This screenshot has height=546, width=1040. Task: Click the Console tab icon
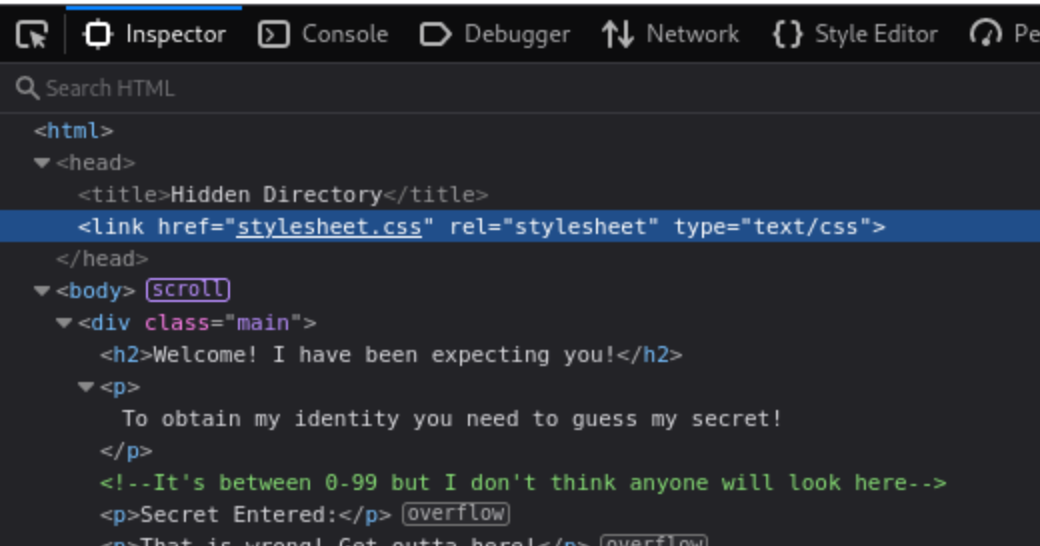coord(273,34)
